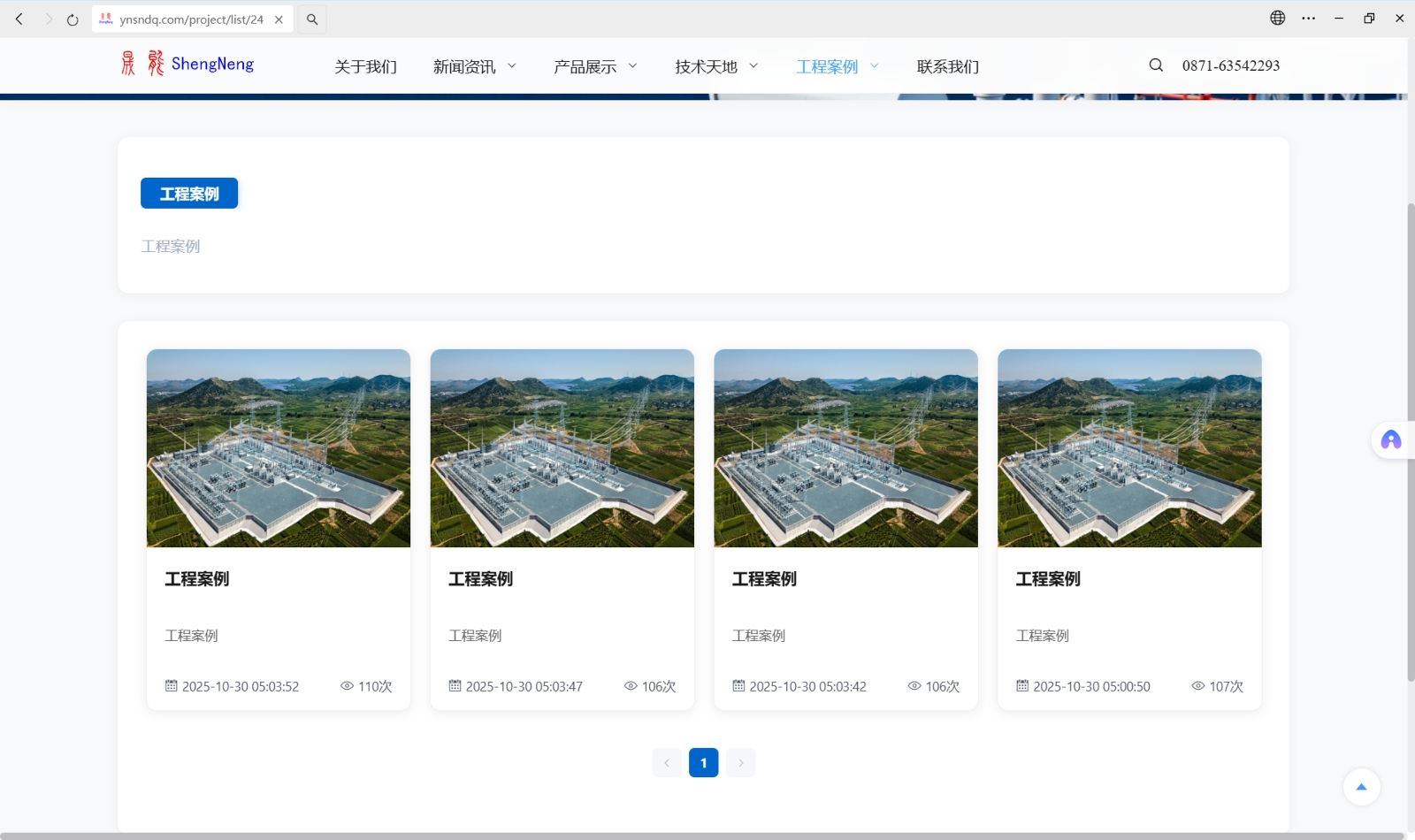Open the floating assistant widget icon
Image resolution: width=1415 pixels, height=840 pixels.
point(1390,440)
